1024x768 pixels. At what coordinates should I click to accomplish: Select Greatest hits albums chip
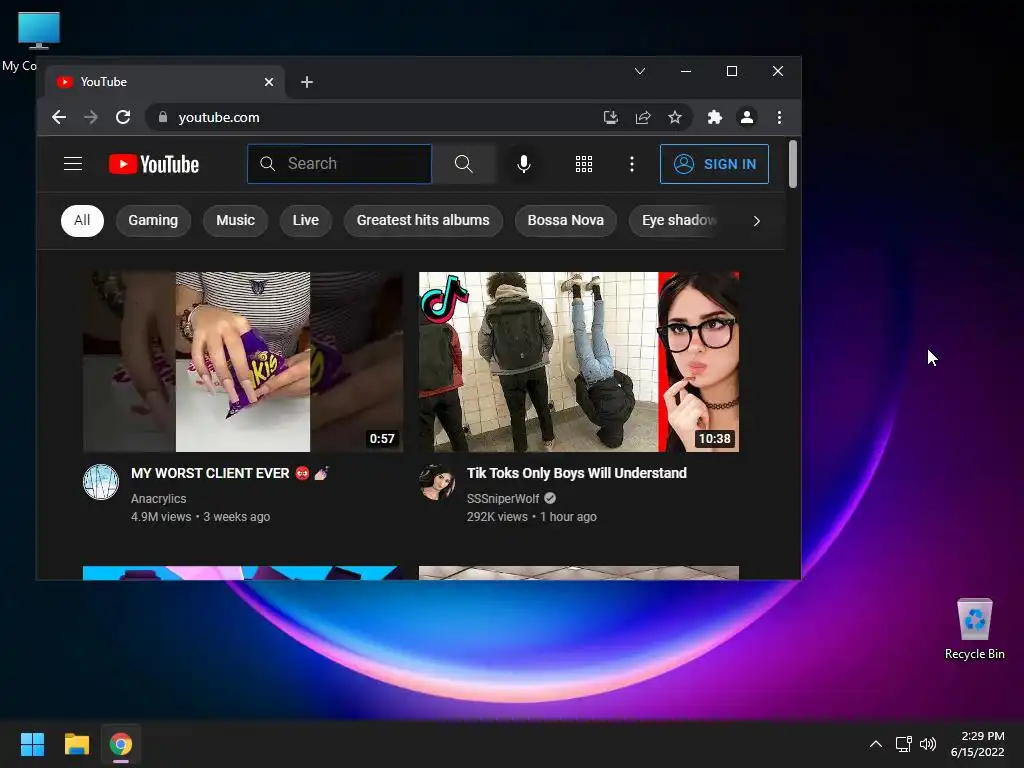(423, 221)
